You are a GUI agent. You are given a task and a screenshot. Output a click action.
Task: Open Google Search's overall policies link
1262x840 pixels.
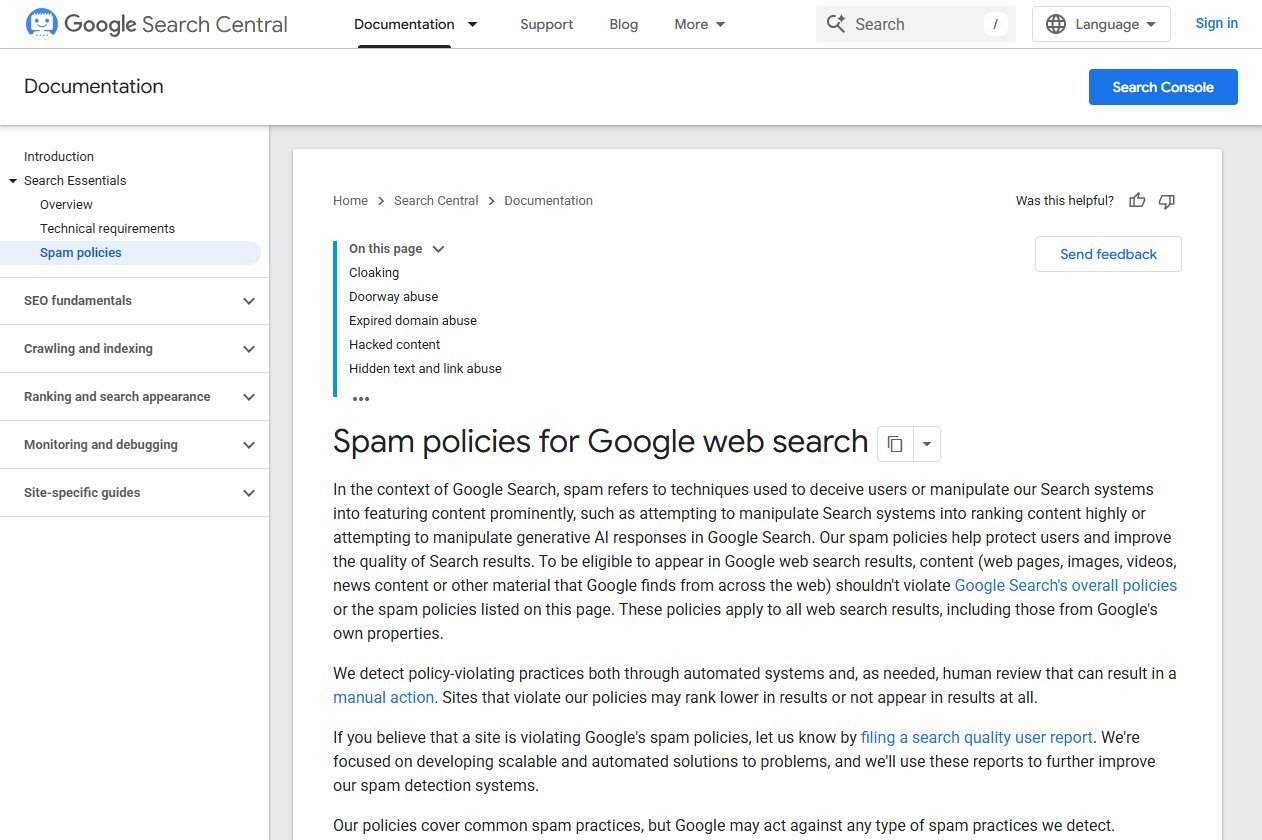(x=1065, y=586)
